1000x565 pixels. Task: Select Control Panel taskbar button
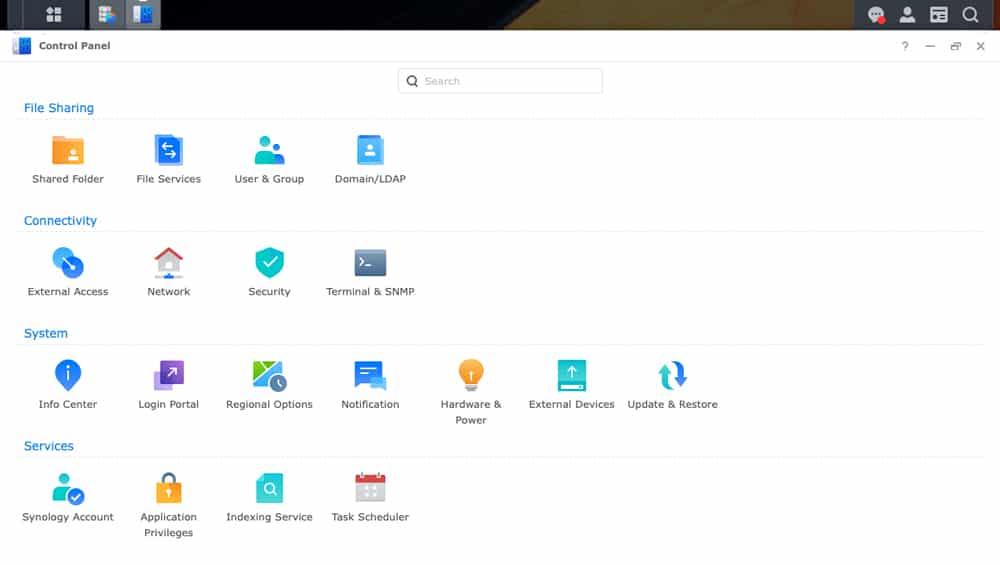[143, 14]
